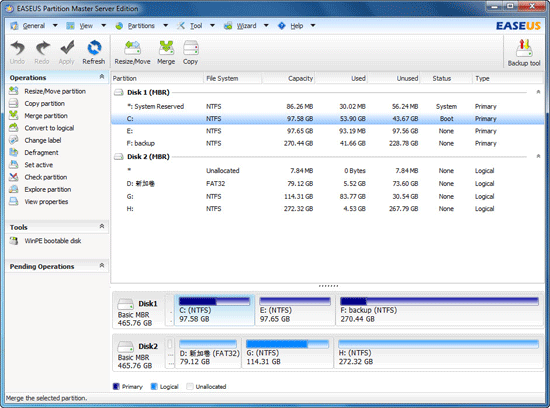Select Disk1 in the disk map
The height and width of the screenshot is (408, 550).
[x=138, y=311]
